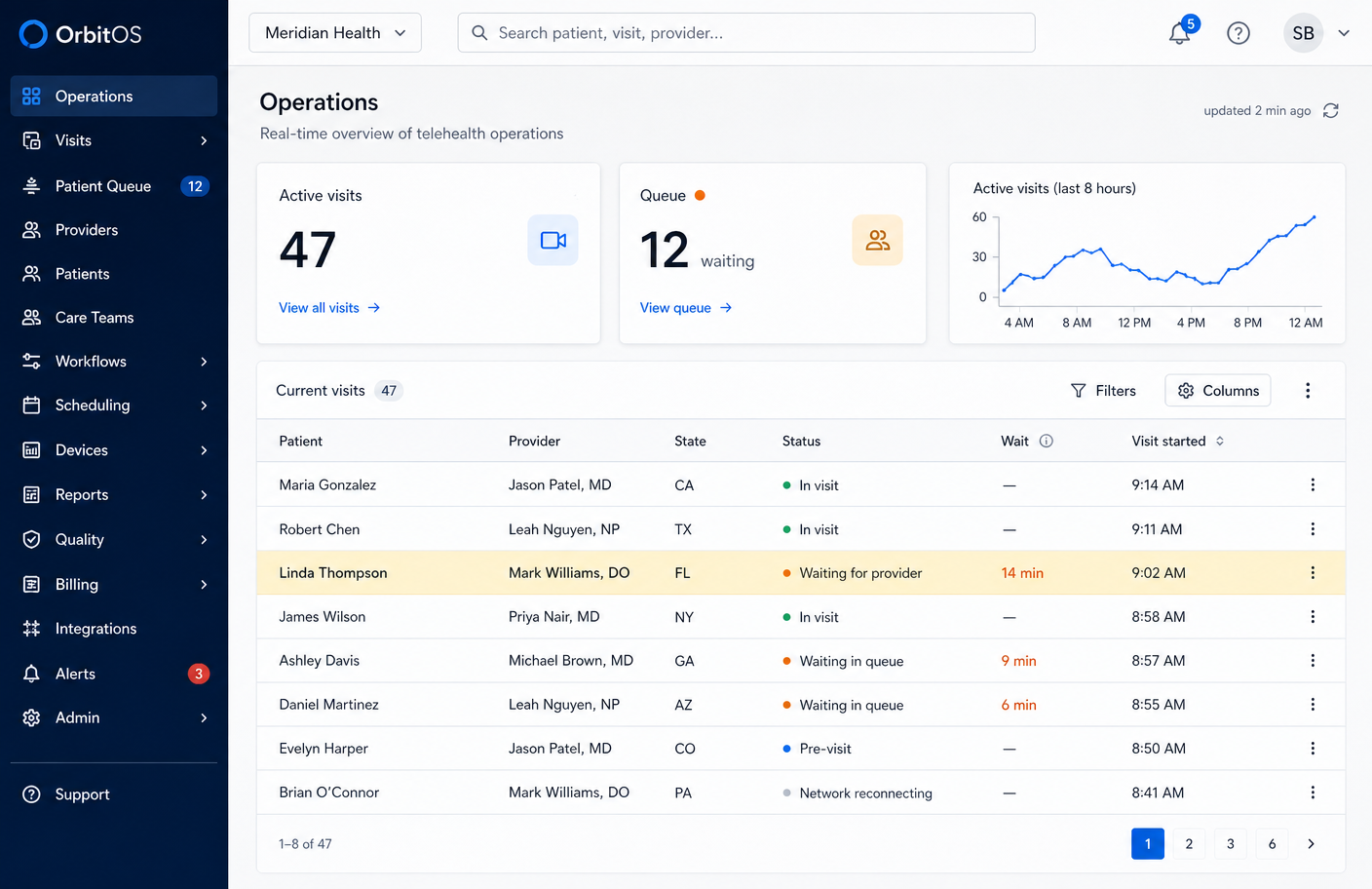Open the Columns settings button
This screenshot has height=889, width=1372.
coord(1218,391)
